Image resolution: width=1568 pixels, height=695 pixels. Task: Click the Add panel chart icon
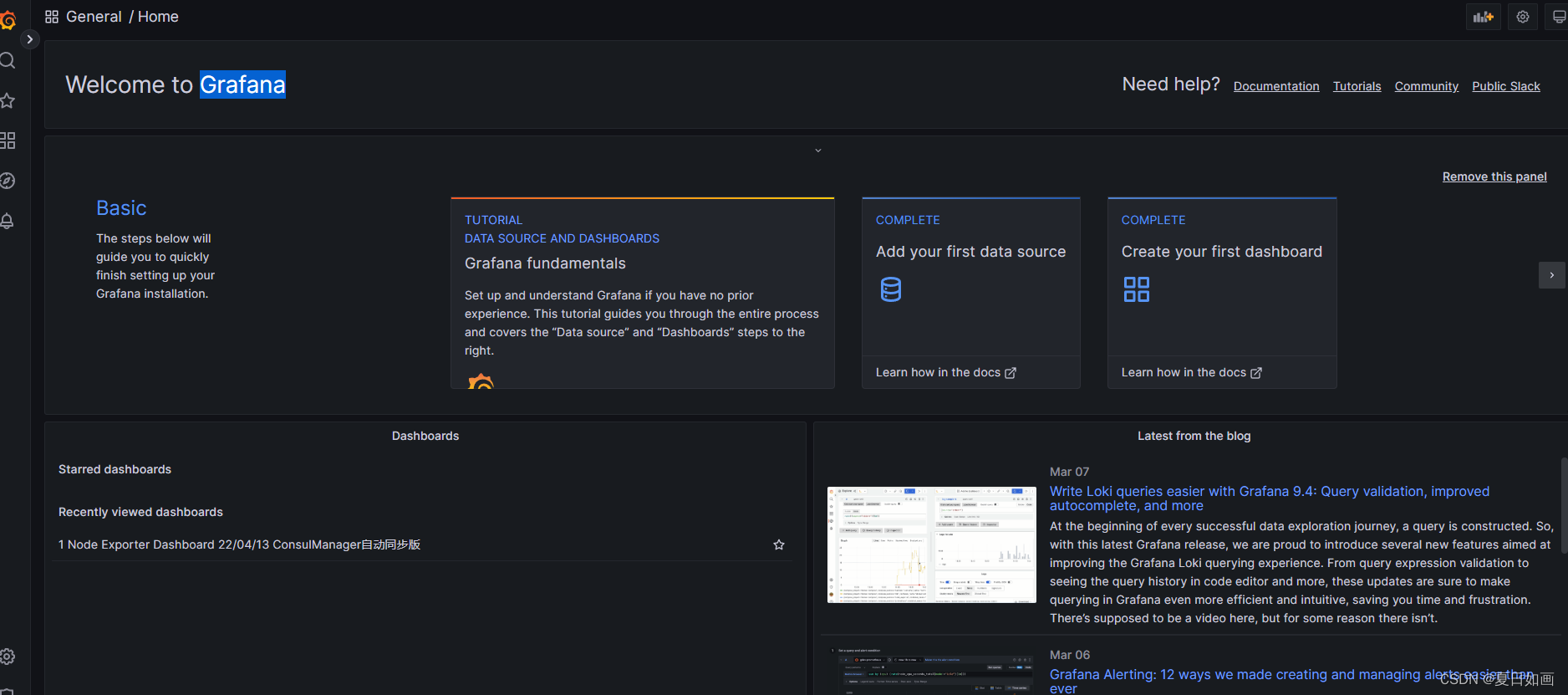[1483, 17]
